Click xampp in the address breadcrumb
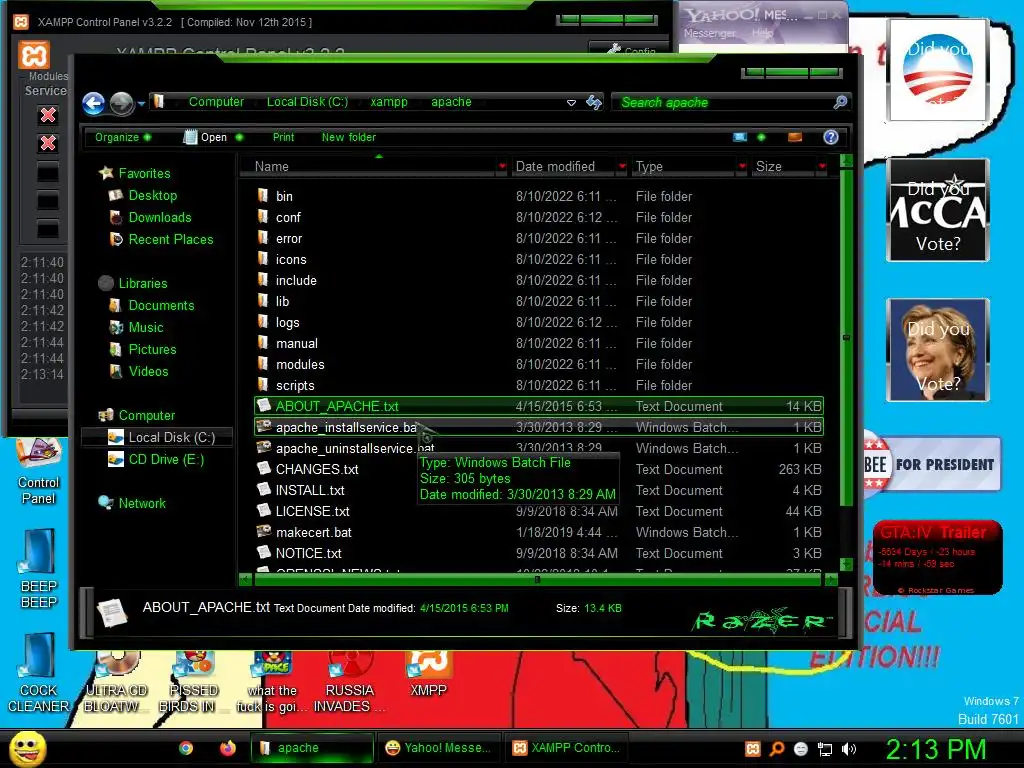The width and height of the screenshot is (1024, 768). coord(389,102)
